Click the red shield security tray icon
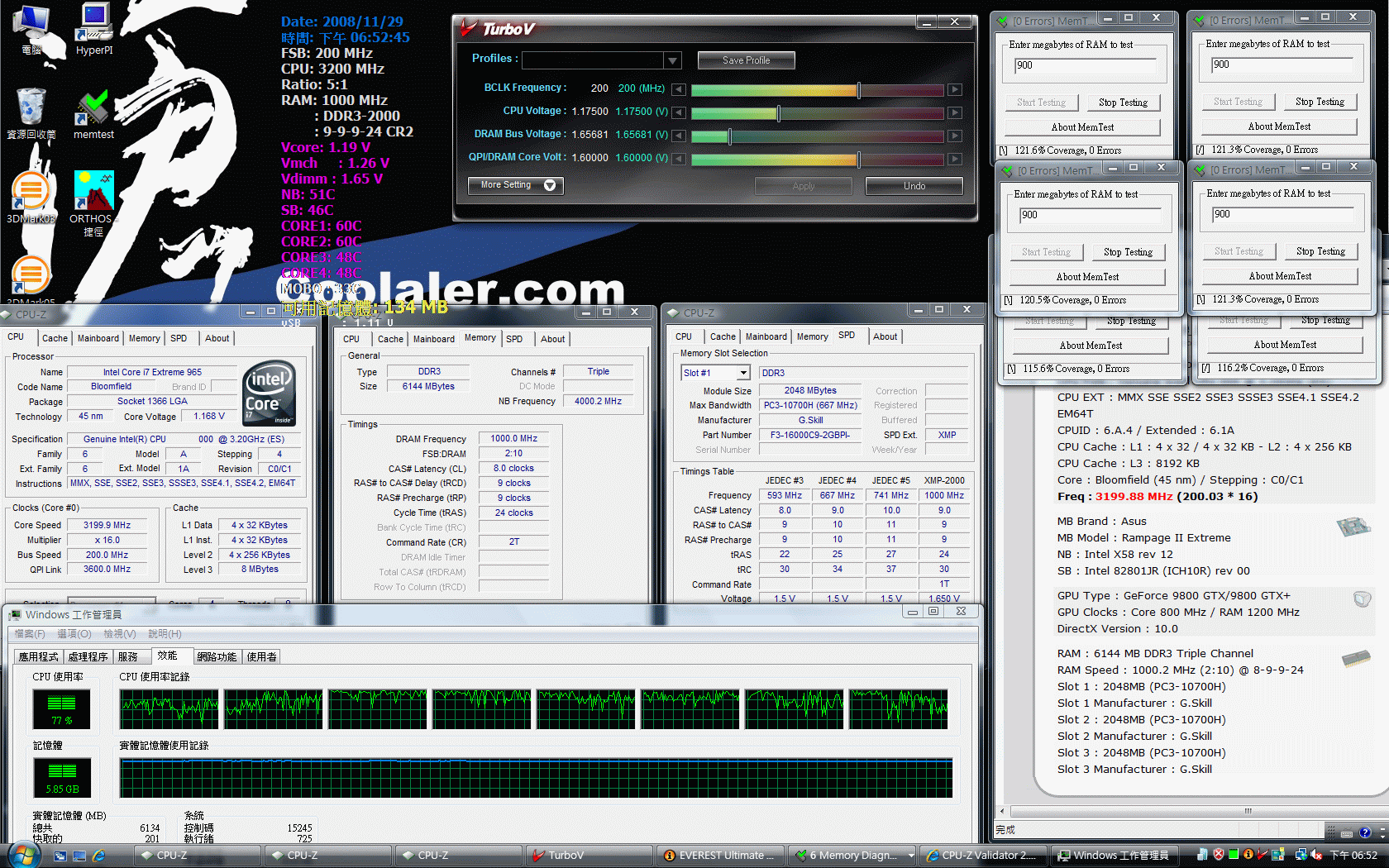The height and width of the screenshot is (868, 1389). (x=1218, y=855)
